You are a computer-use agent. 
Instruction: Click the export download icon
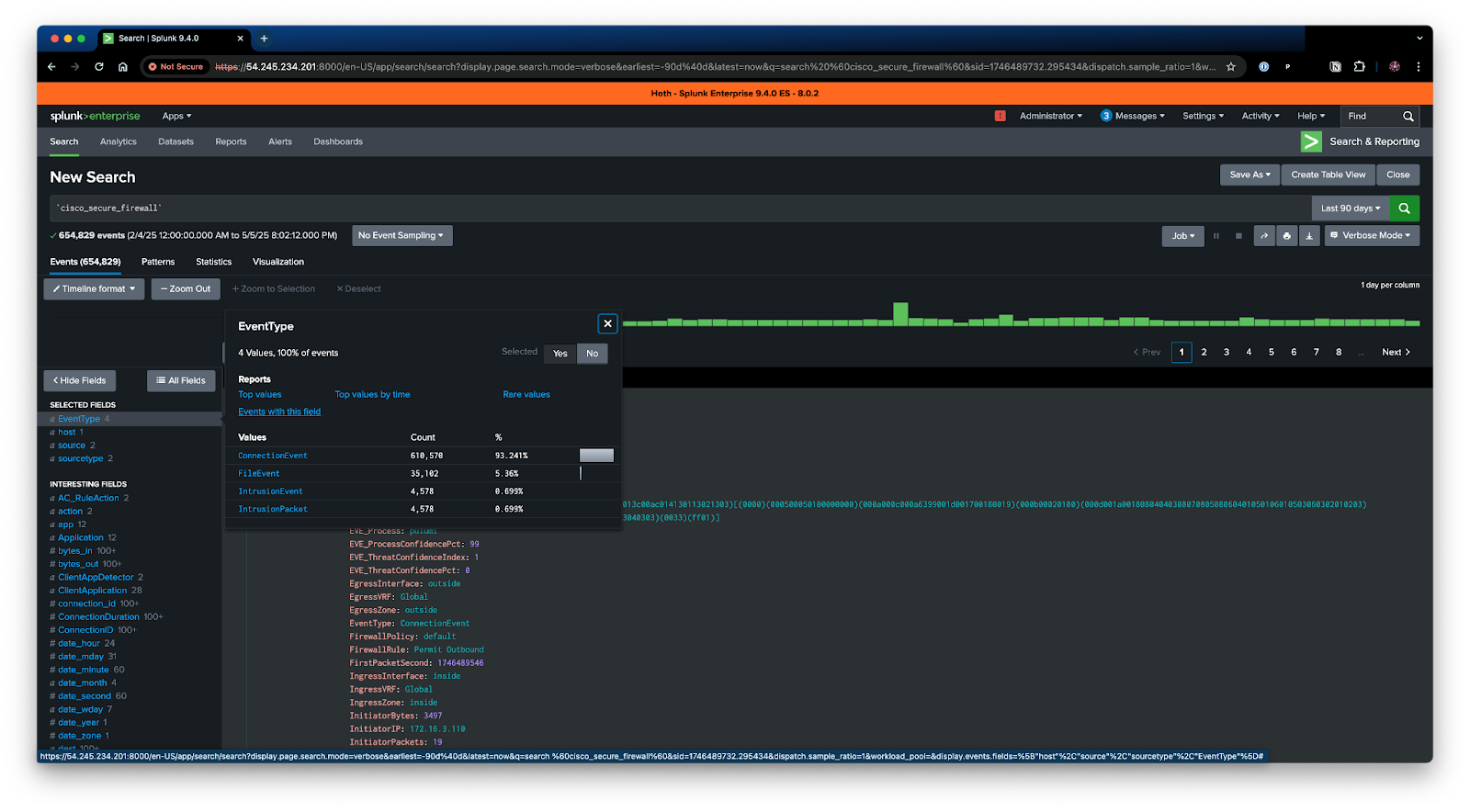[x=1309, y=236]
